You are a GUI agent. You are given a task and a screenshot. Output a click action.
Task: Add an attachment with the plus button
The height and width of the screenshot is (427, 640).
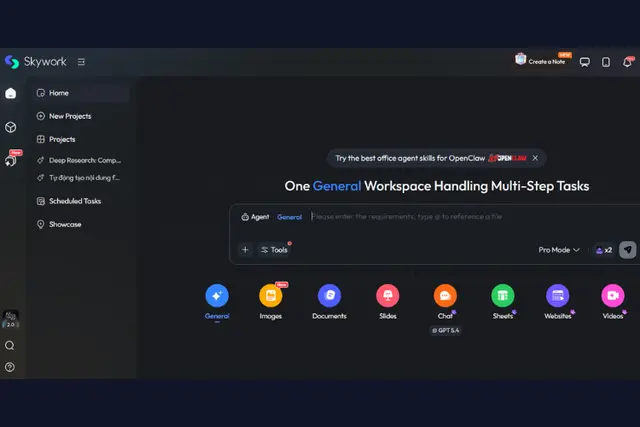(x=245, y=250)
